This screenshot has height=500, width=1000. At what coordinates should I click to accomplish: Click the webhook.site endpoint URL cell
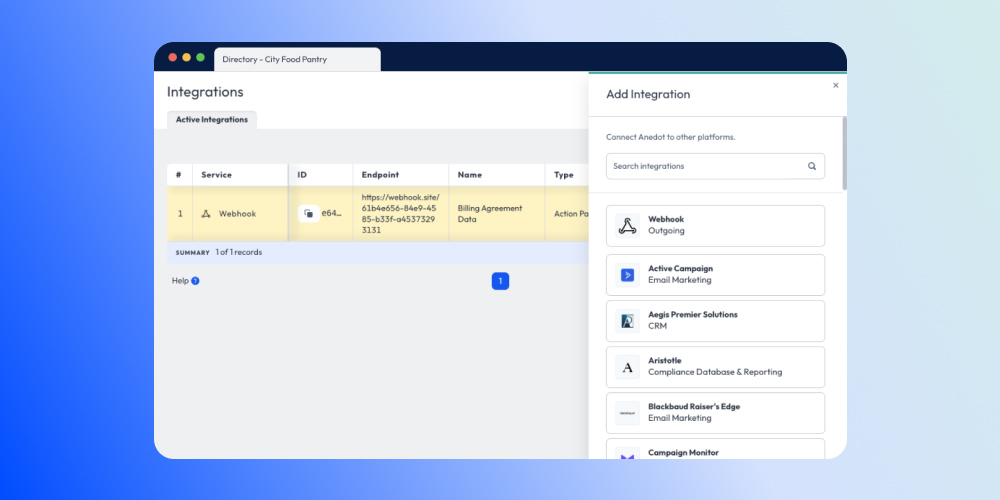tap(401, 214)
